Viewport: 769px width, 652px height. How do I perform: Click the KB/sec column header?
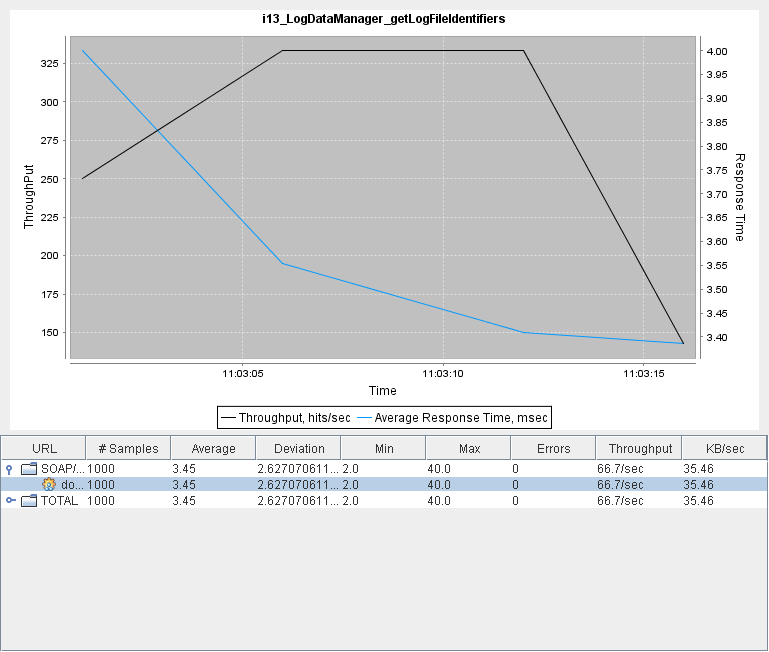(x=724, y=448)
